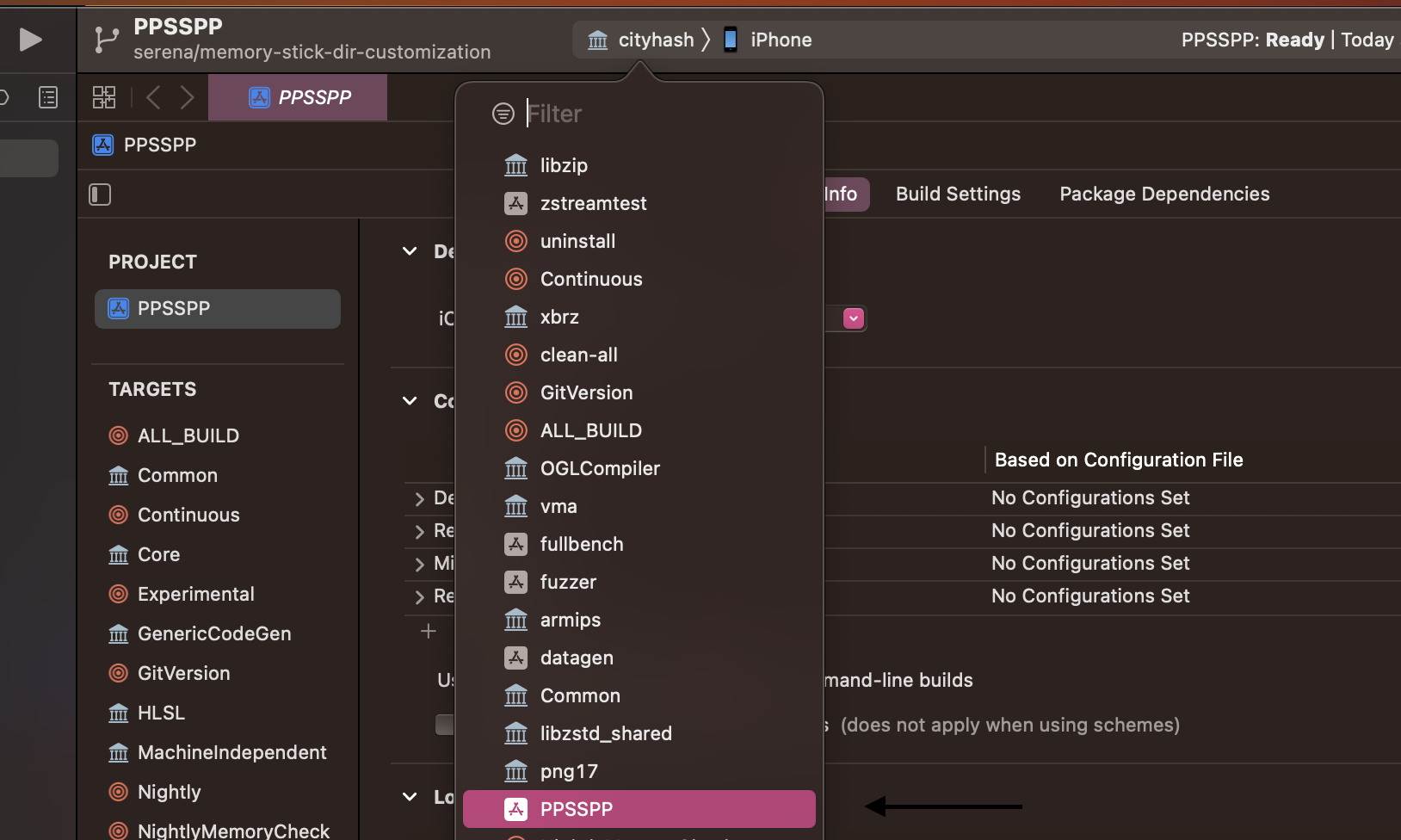Expand the RelWithDebInfo configuration row
The width and height of the screenshot is (1401, 840).
tap(419, 596)
